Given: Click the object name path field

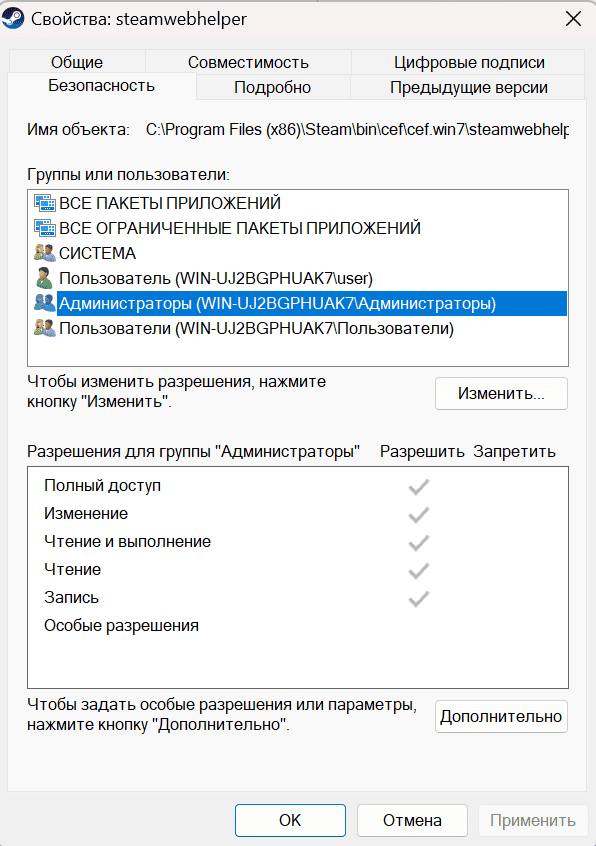Looking at the screenshot, I should [357, 129].
